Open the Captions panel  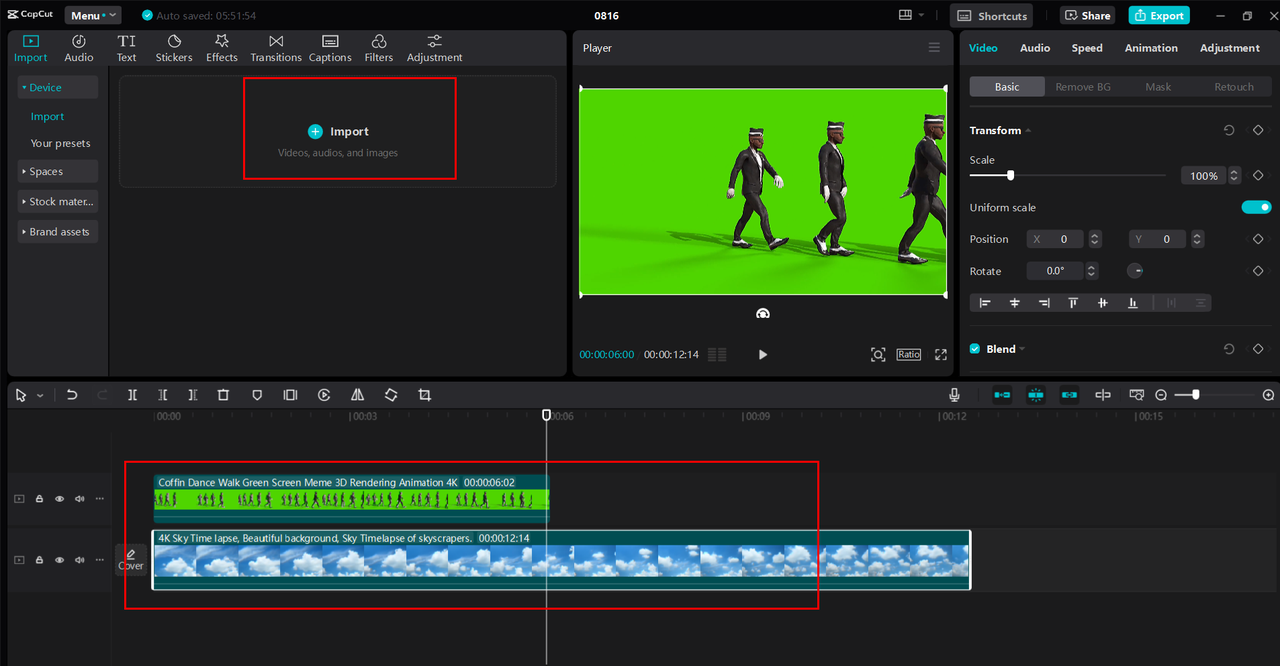[x=330, y=48]
